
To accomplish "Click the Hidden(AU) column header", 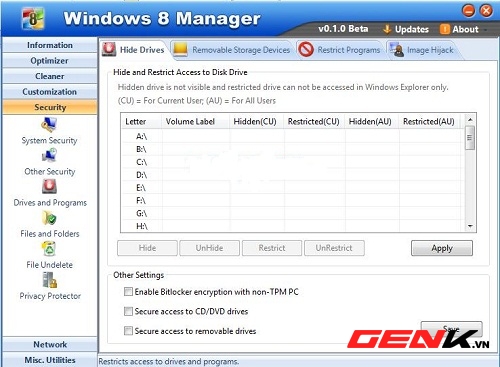I will tap(372, 122).
